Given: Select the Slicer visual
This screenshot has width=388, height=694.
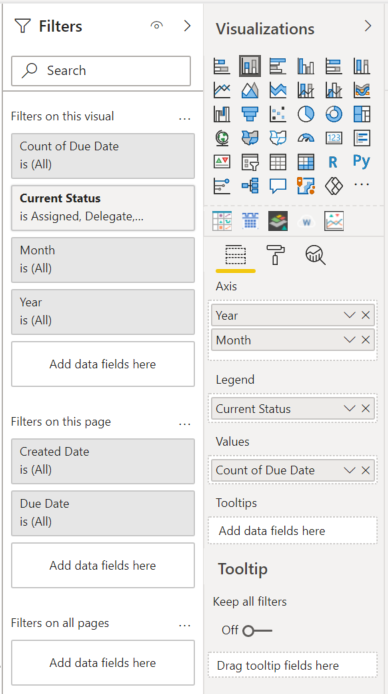Looking at the screenshot, I should [250, 162].
